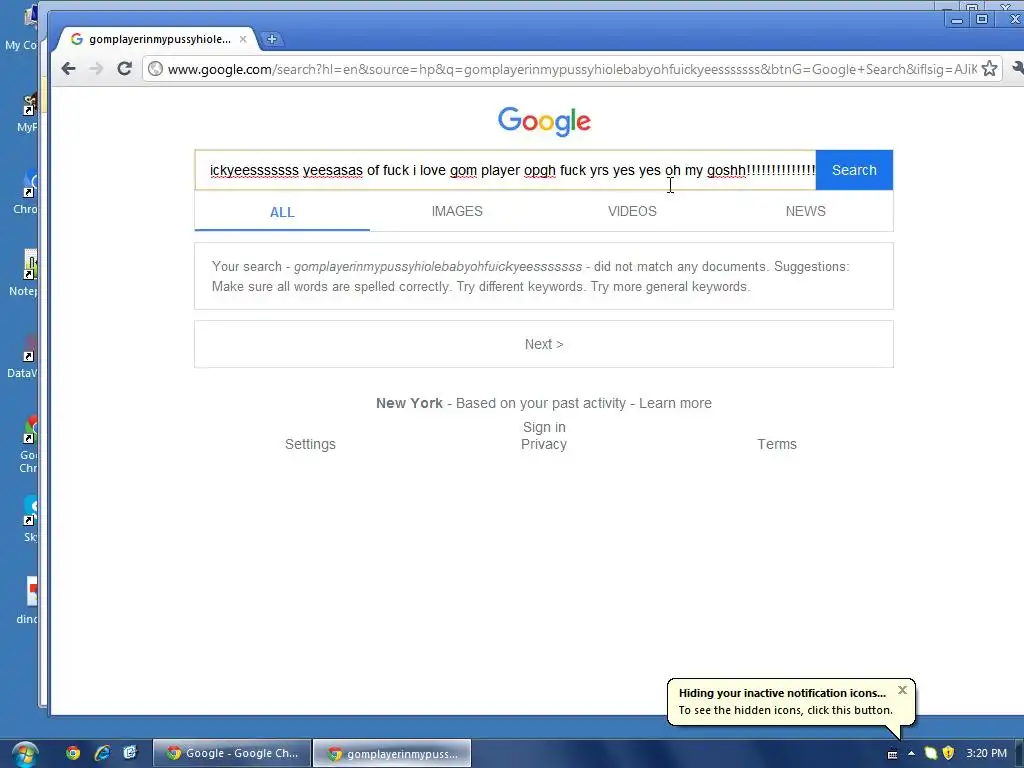The height and width of the screenshot is (768, 1024).
Task: Click inside the Google search text box
Action: [505, 170]
